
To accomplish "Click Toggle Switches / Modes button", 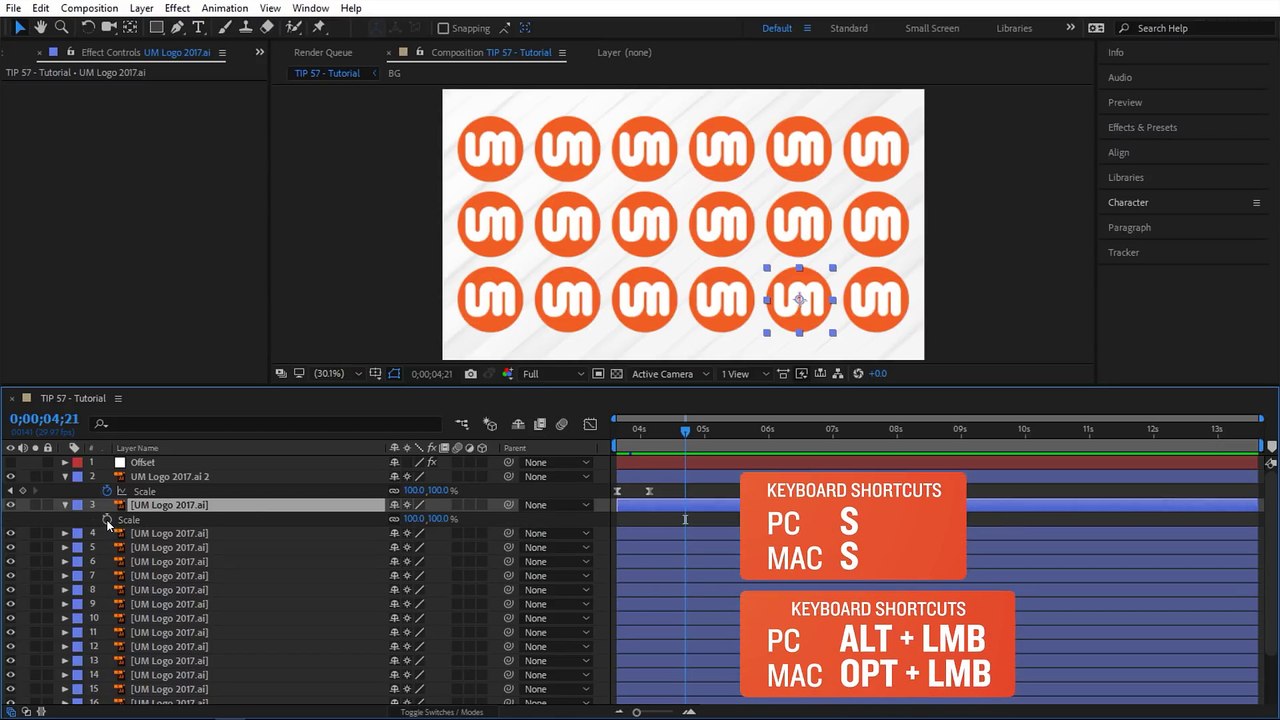I will point(441,712).
